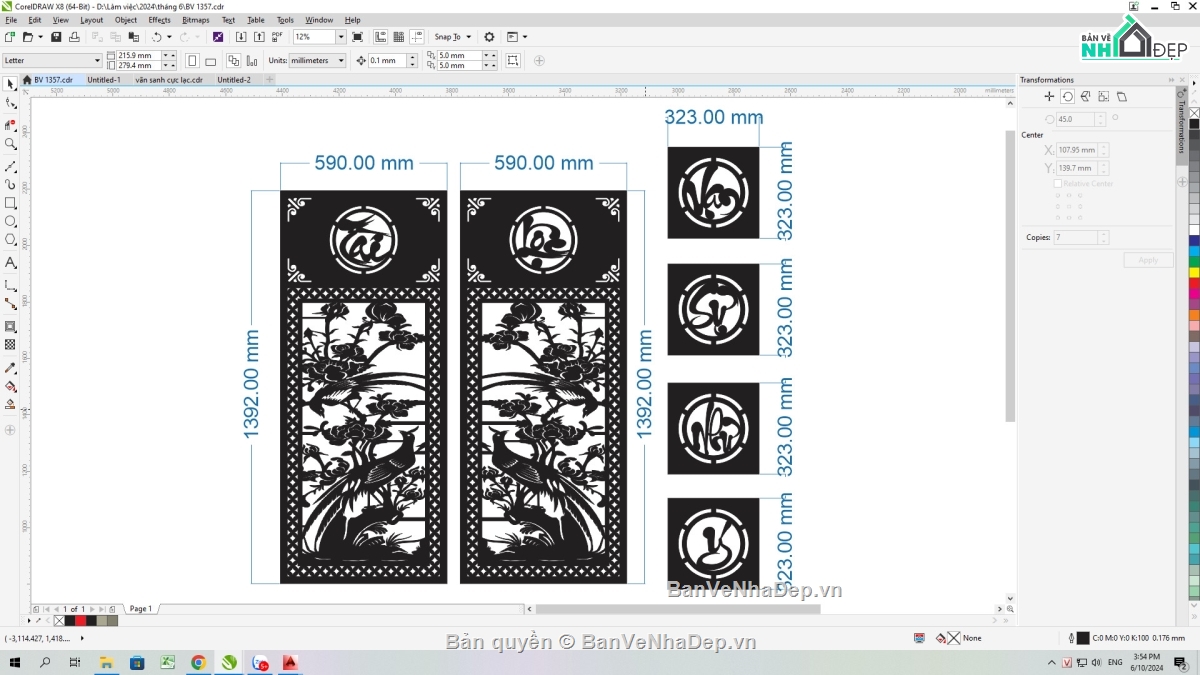Open the Bitmaps menu
The height and width of the screenshot is (675, 1200).
pos(195,20)
